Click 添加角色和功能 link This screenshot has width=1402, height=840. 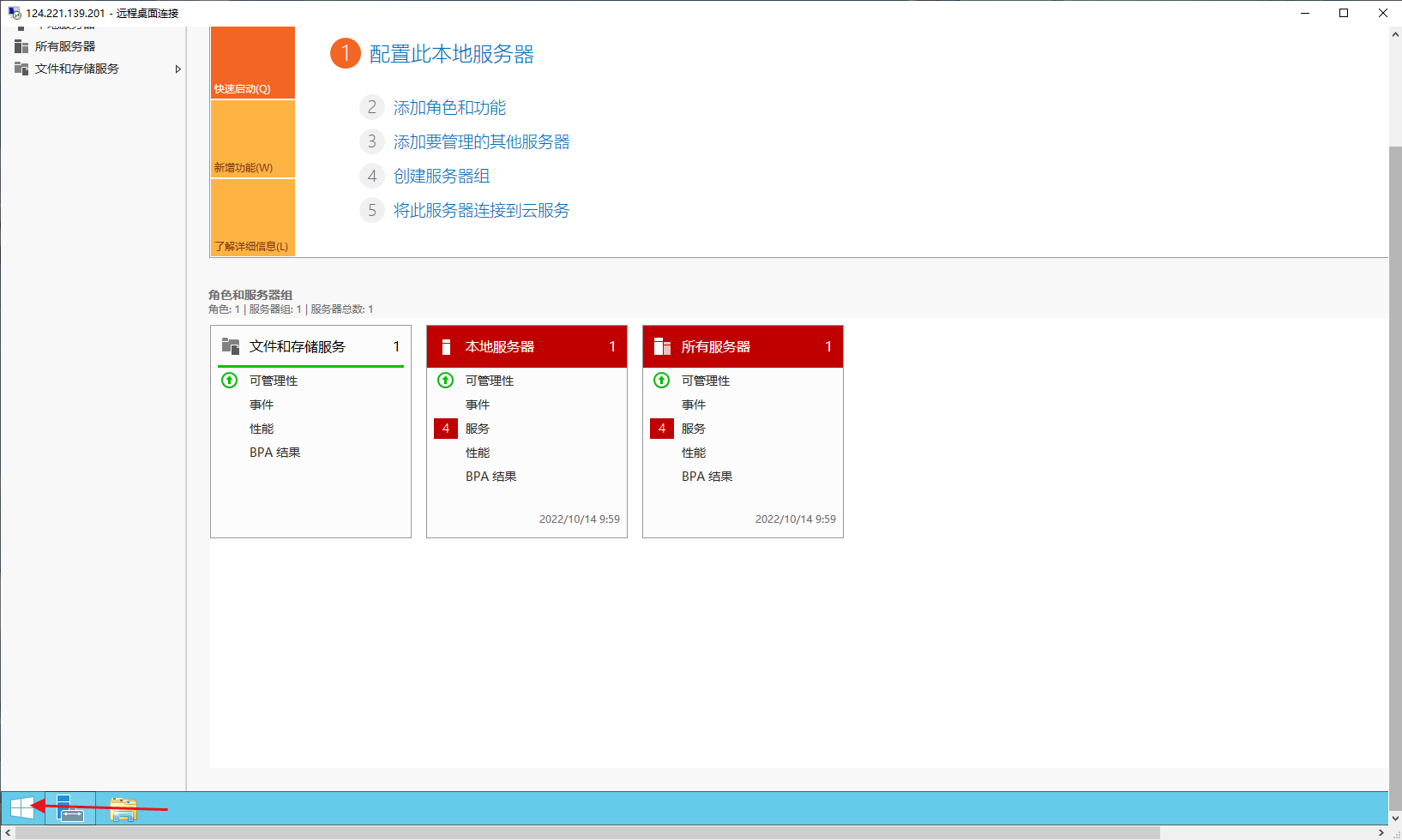[x=449, y=108]
